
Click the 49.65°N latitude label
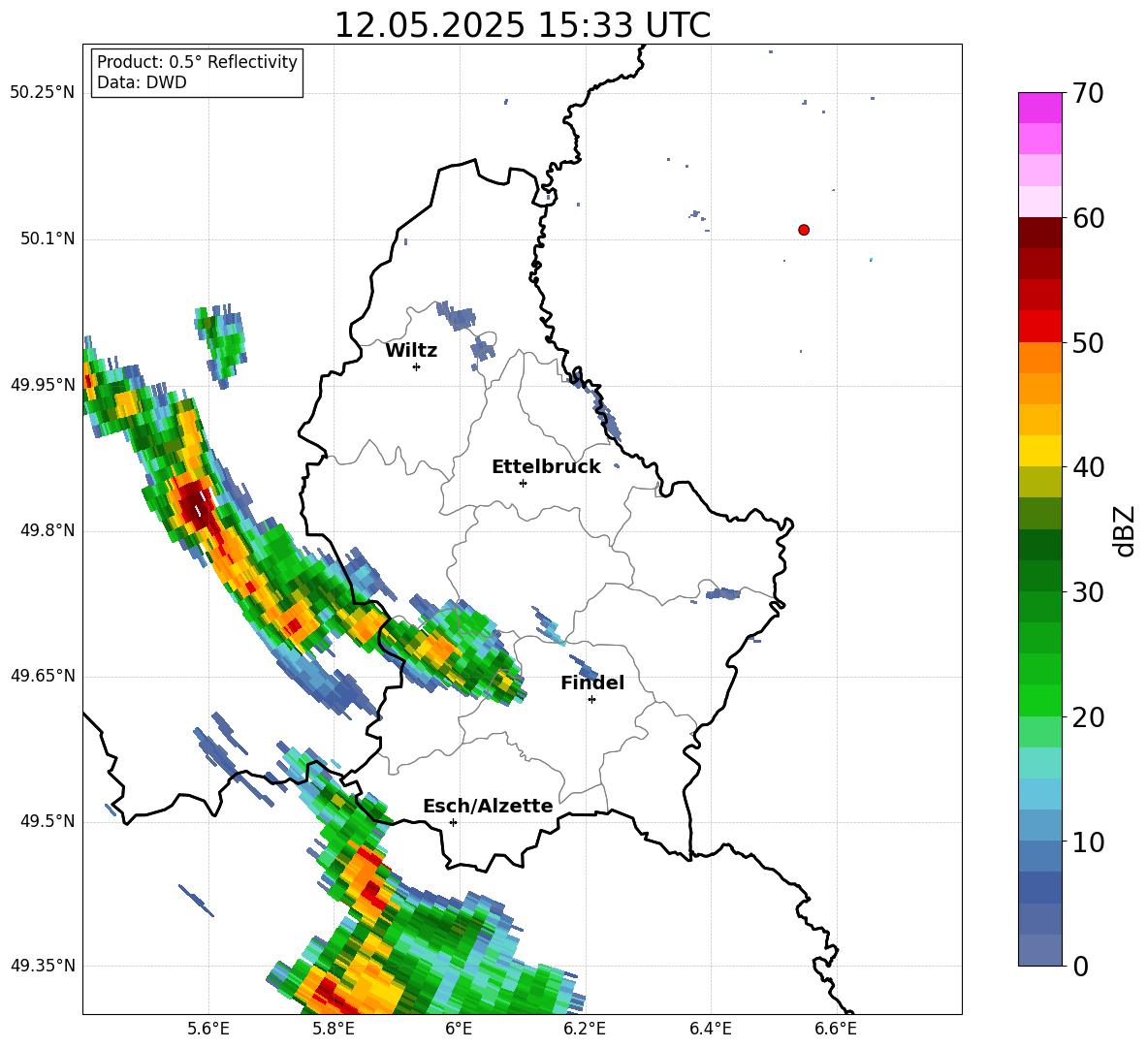coord(43,676)
